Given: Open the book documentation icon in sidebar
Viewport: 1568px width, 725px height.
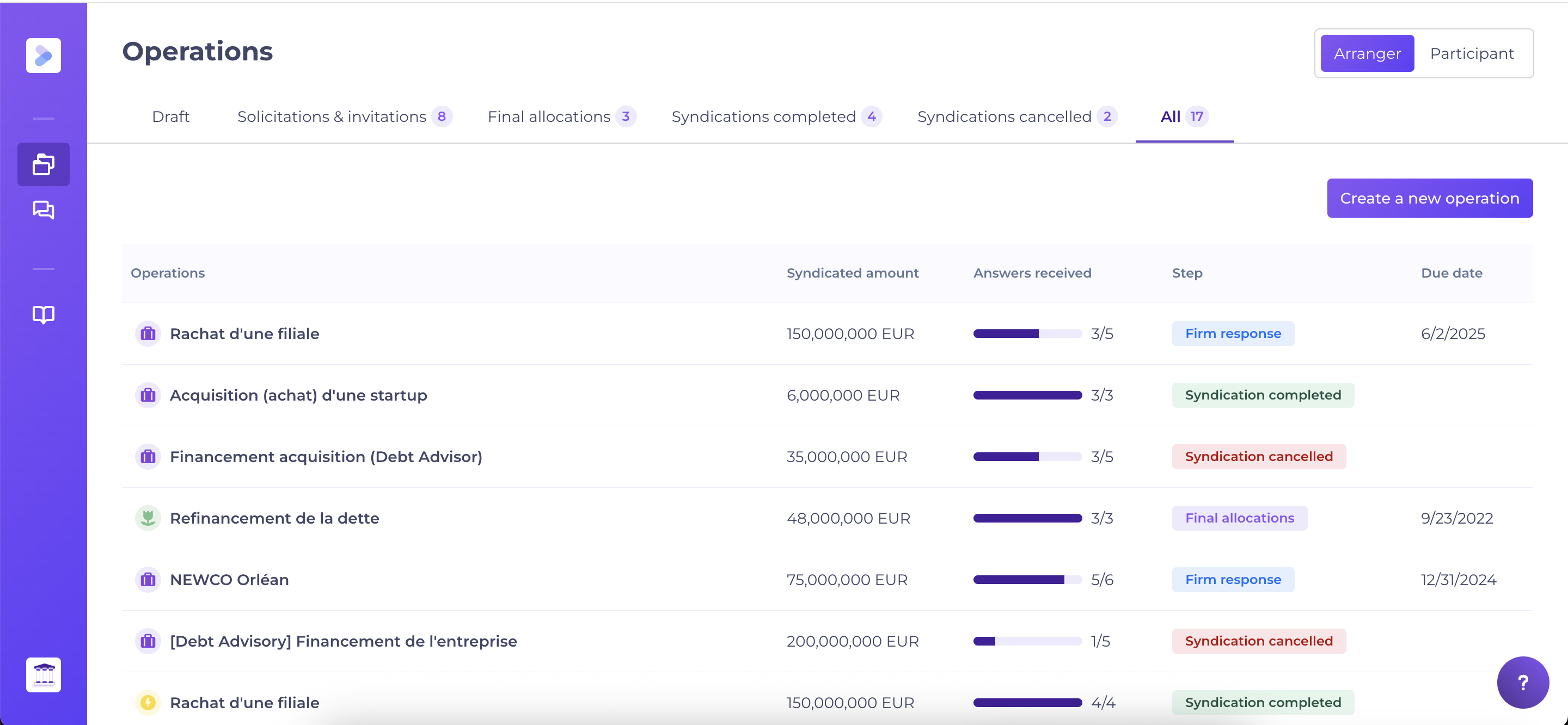Looking at the screenshot, I should [x=43, y=315].
